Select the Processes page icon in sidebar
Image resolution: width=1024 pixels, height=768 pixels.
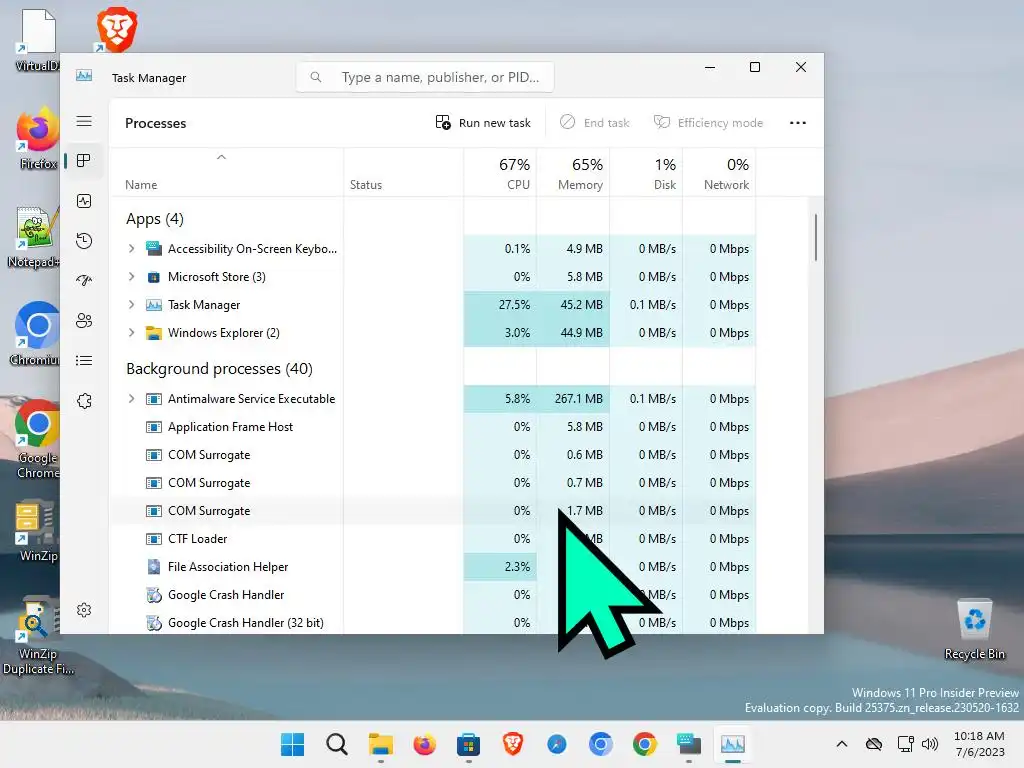coord(84,161)
